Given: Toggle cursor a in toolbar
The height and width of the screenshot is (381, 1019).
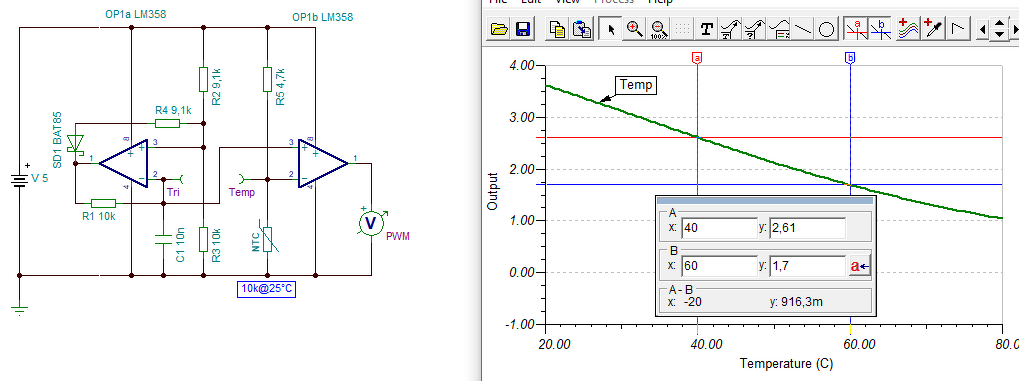Looking at the screenshot, I should (856, 29).
